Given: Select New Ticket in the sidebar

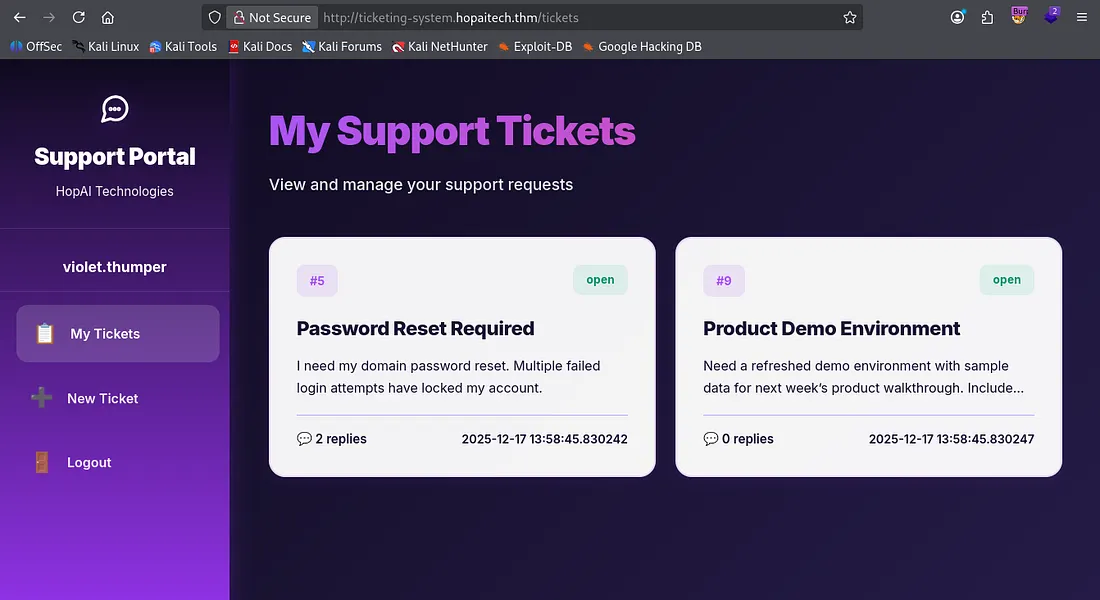Looking at the screenshot, I should (102, 398).
